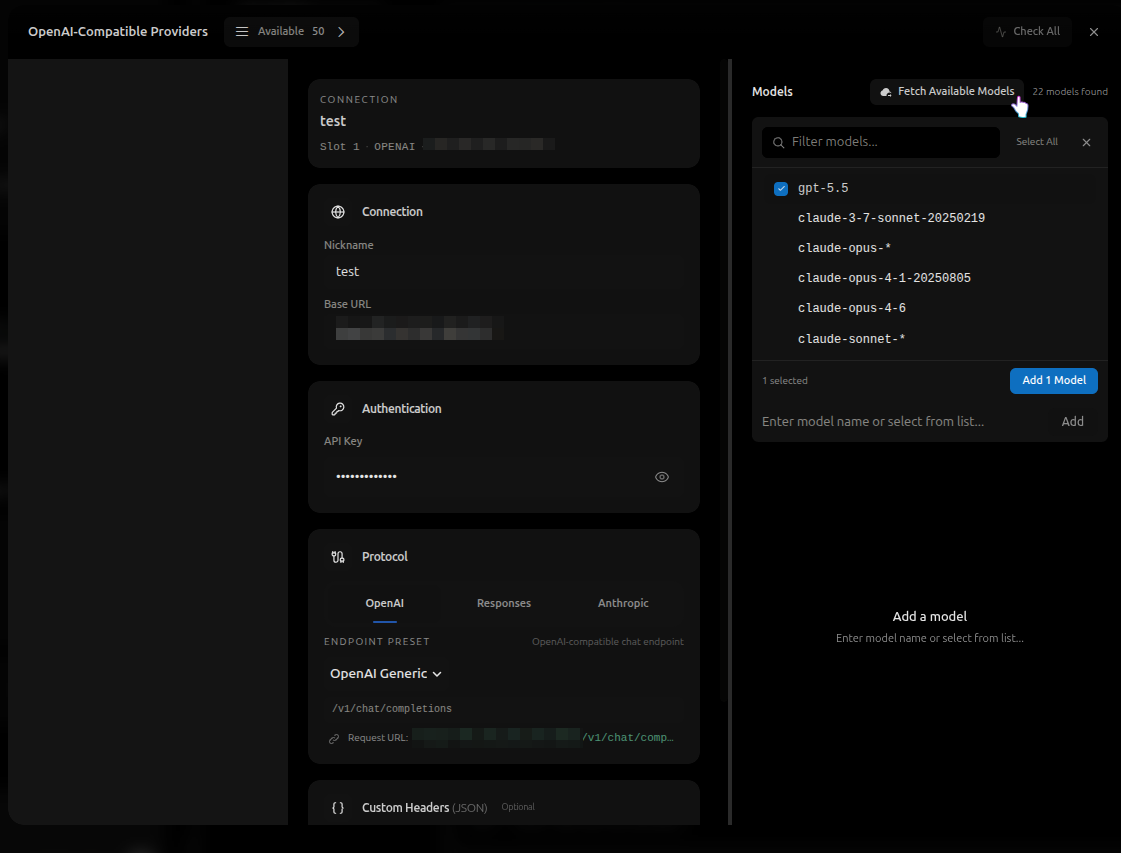Click the 22 models found status text
Image resolution: width=1121 pixels, height=853 pixels.
tap(1070, 92)
